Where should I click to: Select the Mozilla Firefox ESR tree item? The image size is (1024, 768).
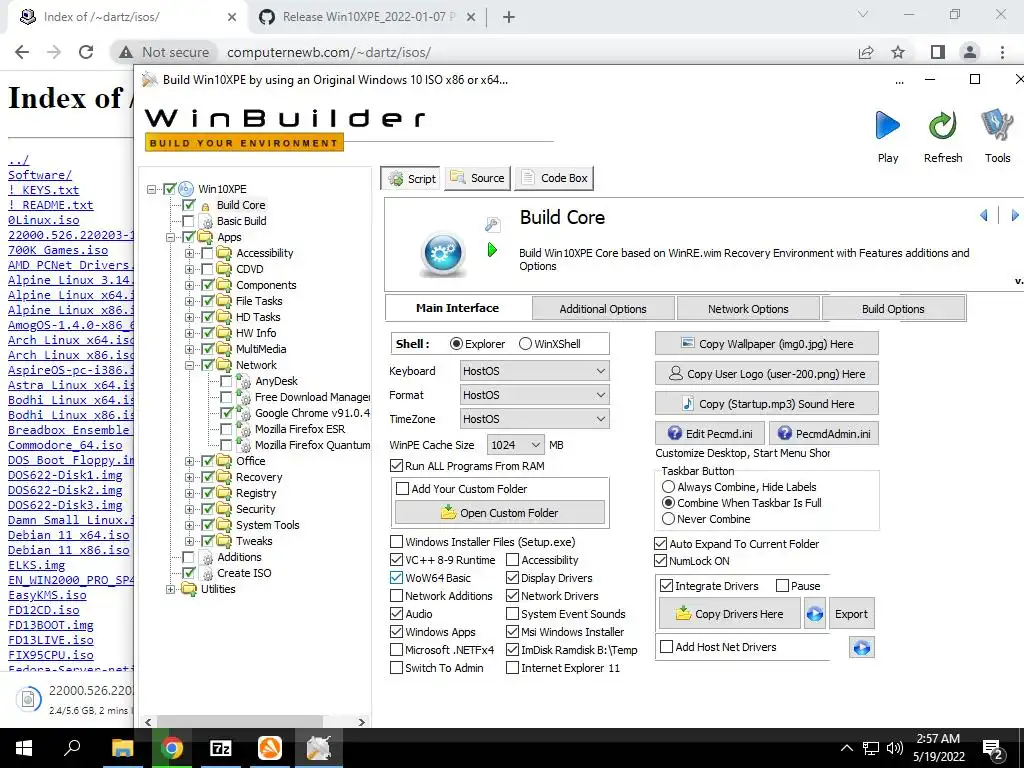pyautogui.click(x=300, y=429)
